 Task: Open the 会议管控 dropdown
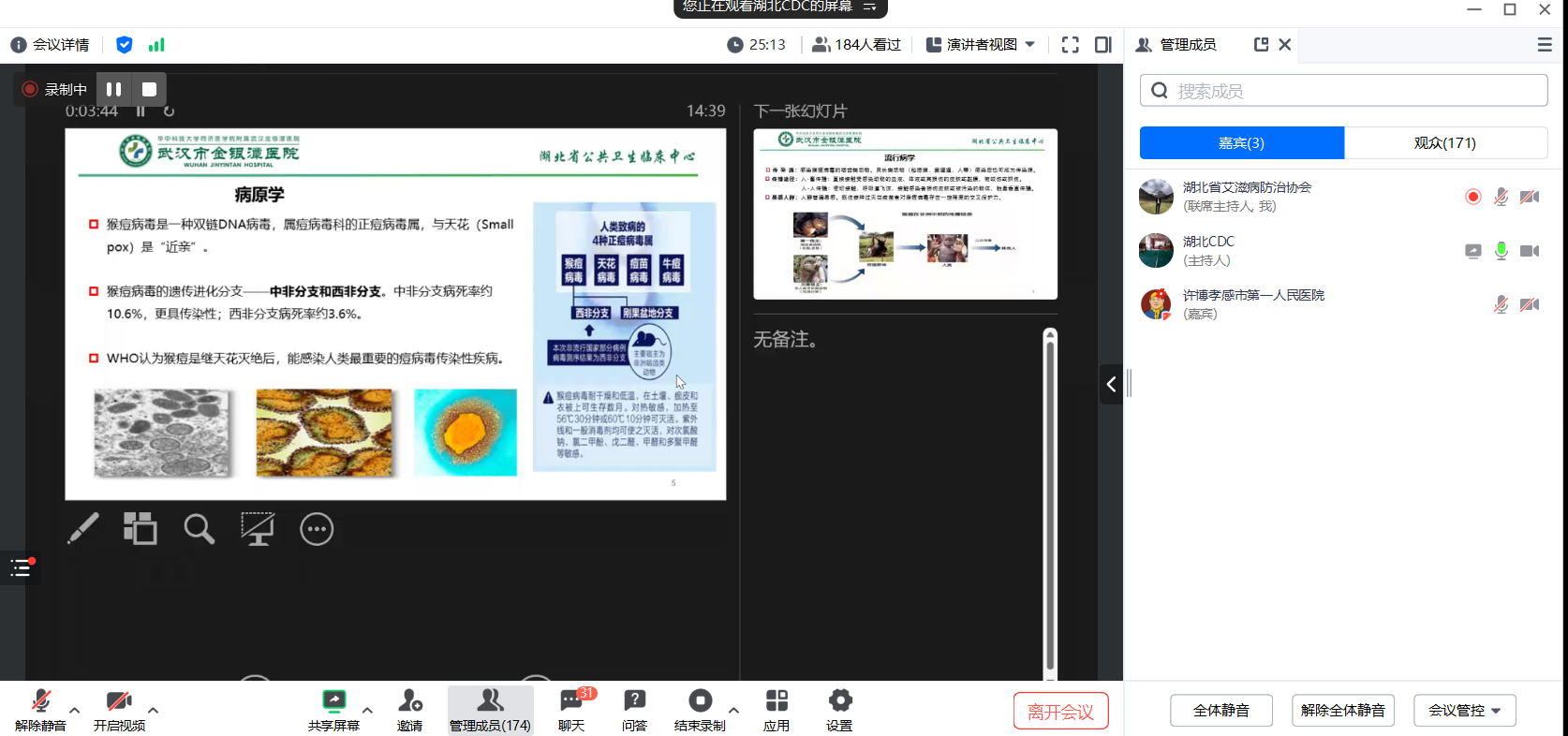[x=1464, y=711]
